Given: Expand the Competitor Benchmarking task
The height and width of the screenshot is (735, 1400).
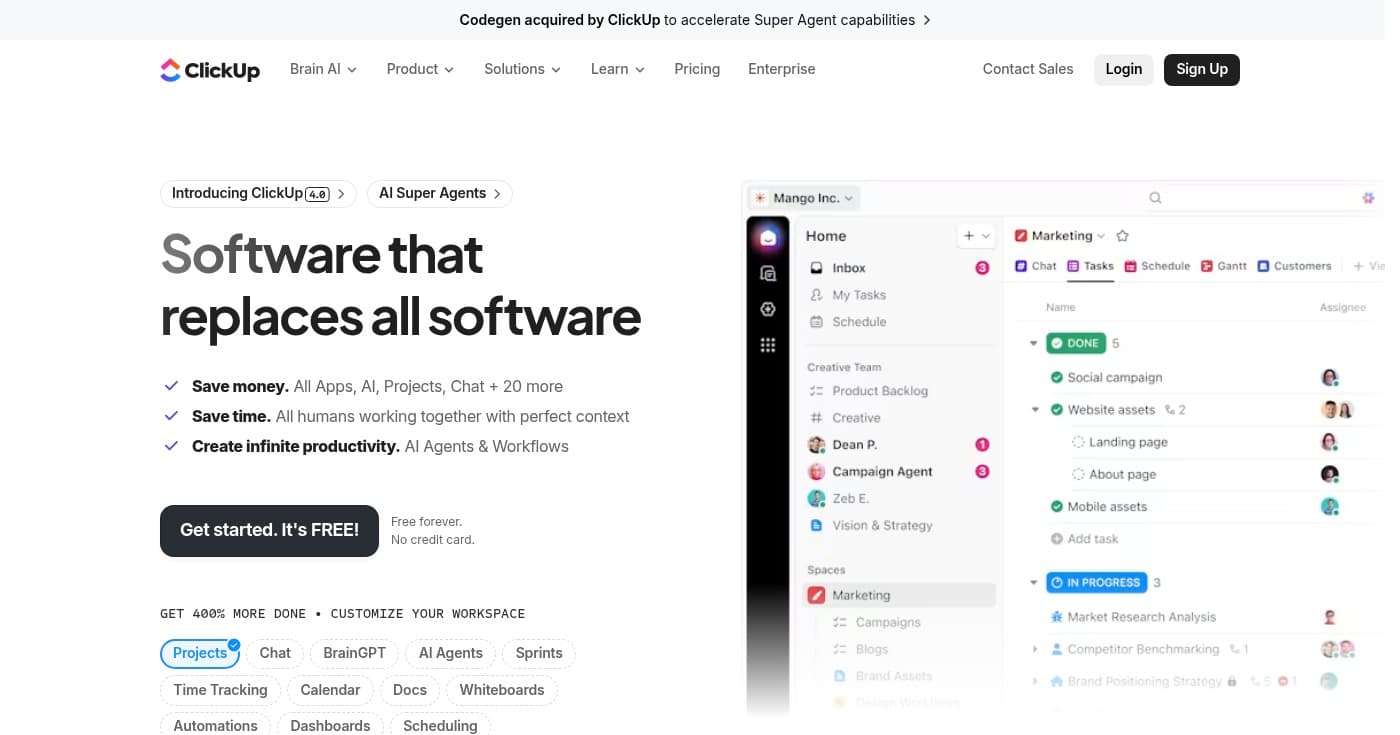Looking at the screenshot, I should point(1035,648).
